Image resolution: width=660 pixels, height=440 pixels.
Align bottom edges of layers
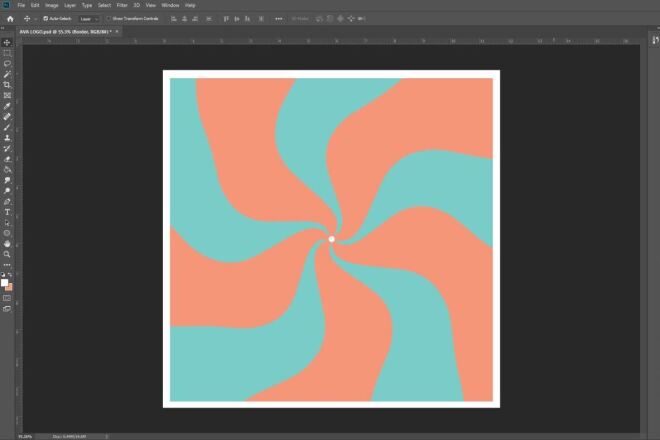tap(248, 19)
